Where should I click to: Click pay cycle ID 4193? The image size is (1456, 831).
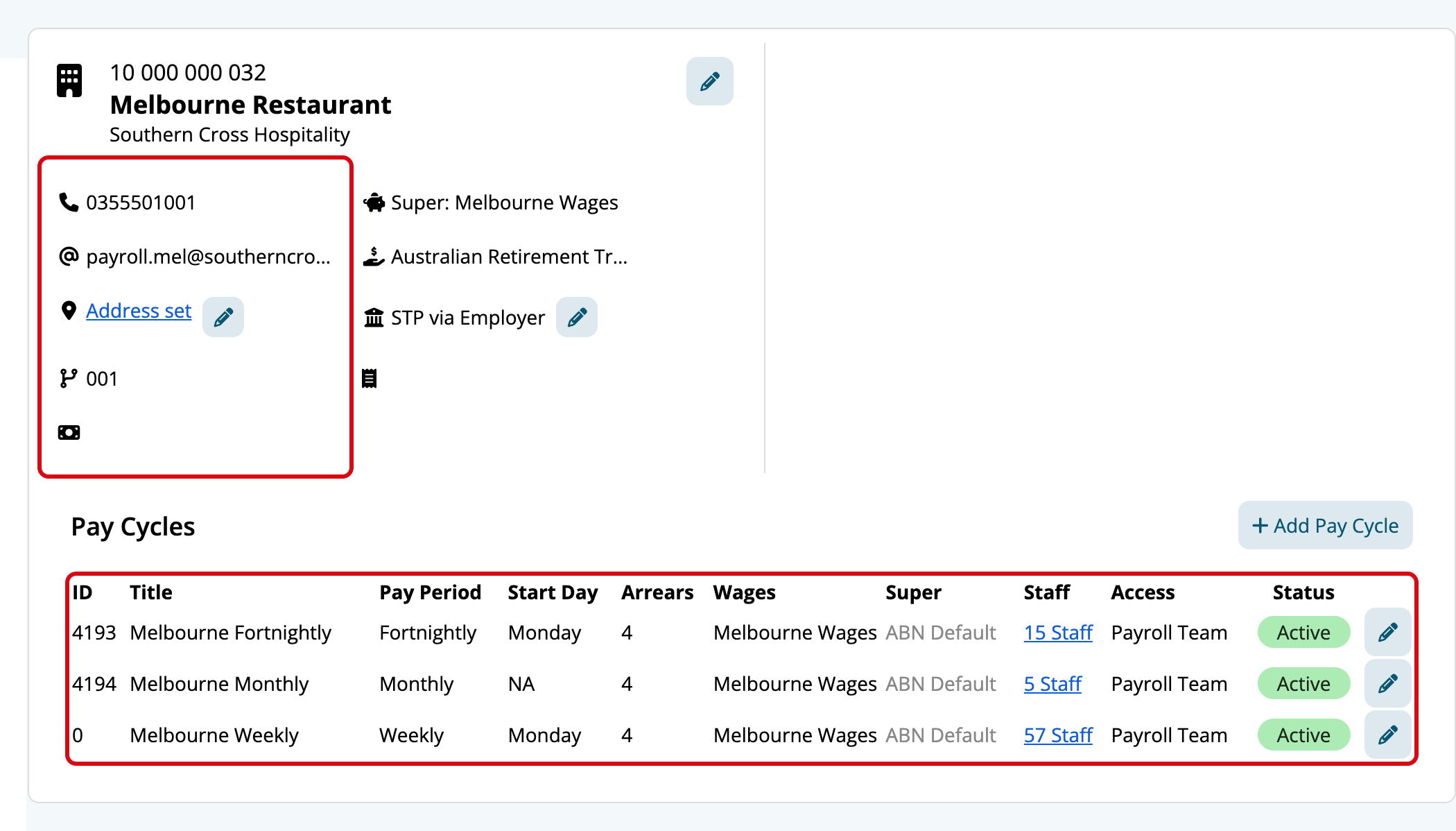coord(94,633)
